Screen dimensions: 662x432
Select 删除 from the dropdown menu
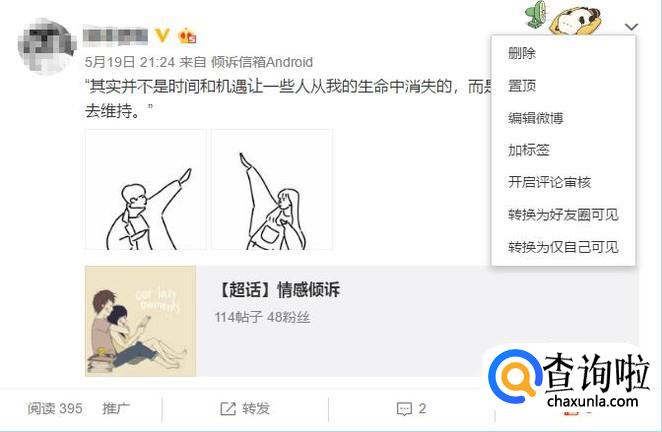pyautogui.click(x=522, y=53)
